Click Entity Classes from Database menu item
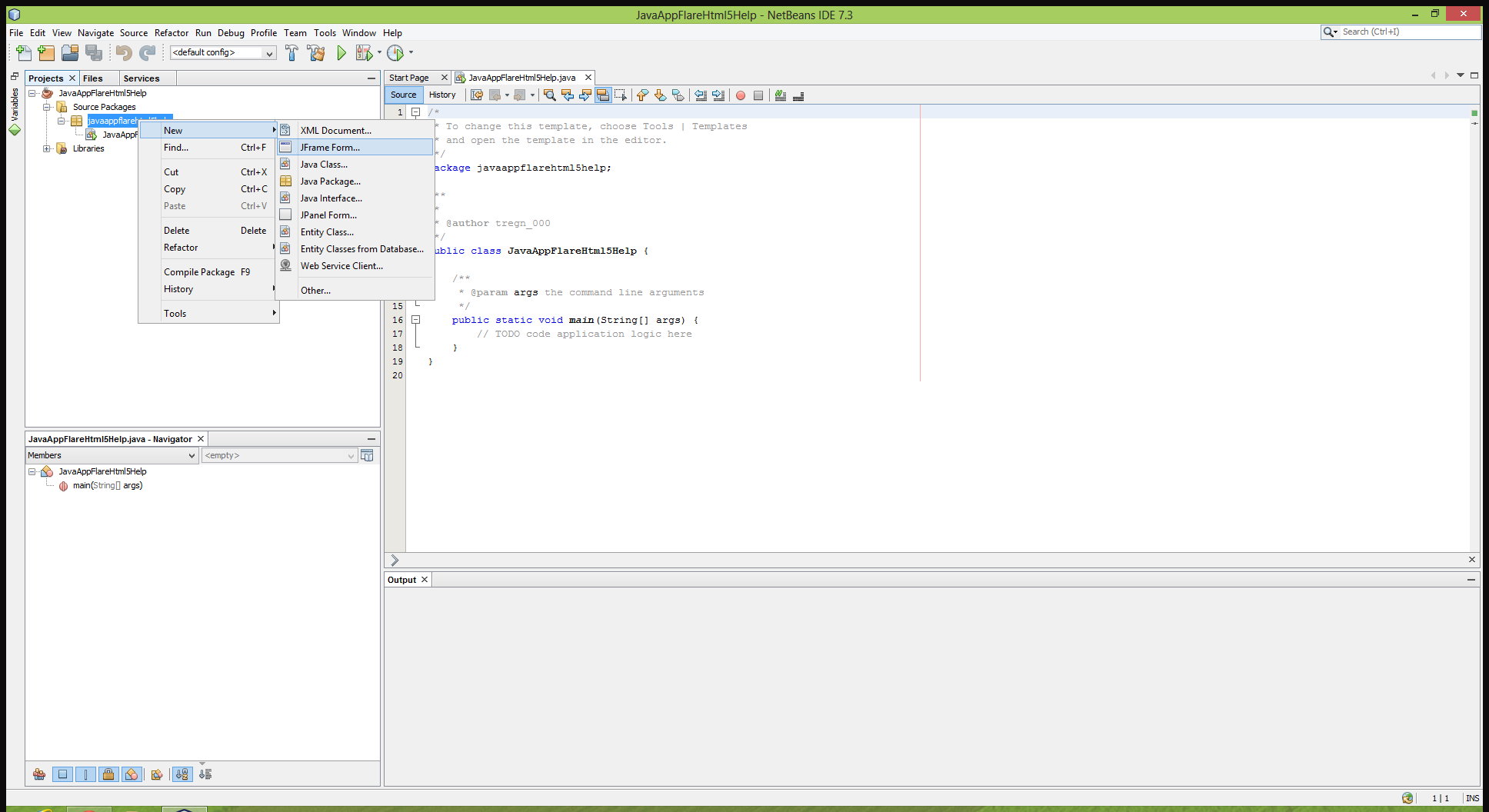1489x812 pixels. [x=355, y=248]
